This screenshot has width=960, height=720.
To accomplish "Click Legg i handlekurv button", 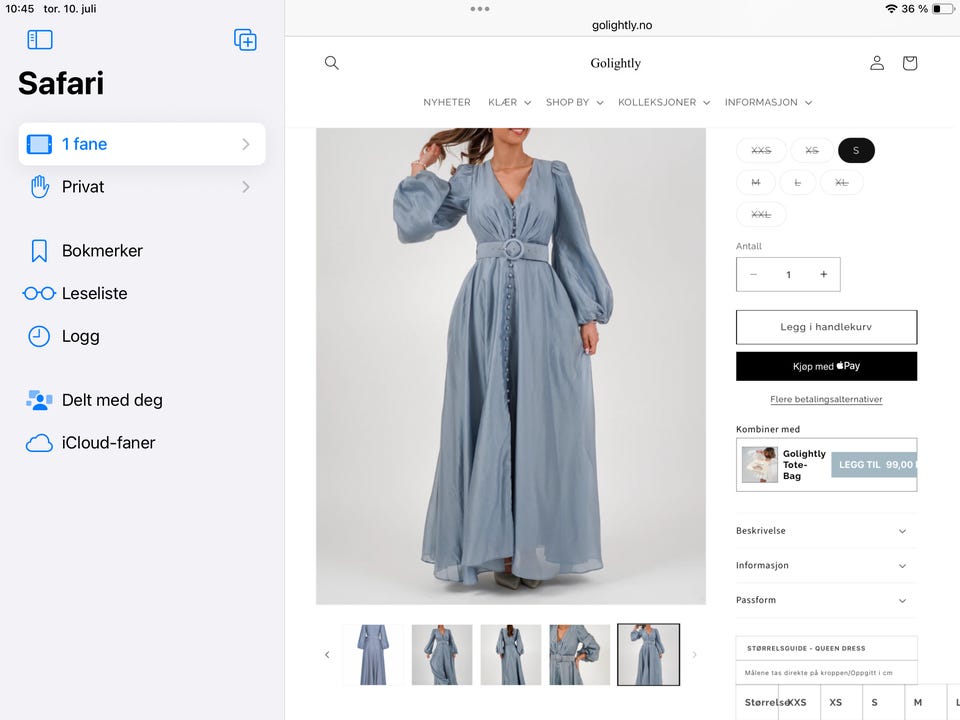I will coord(826,327).
